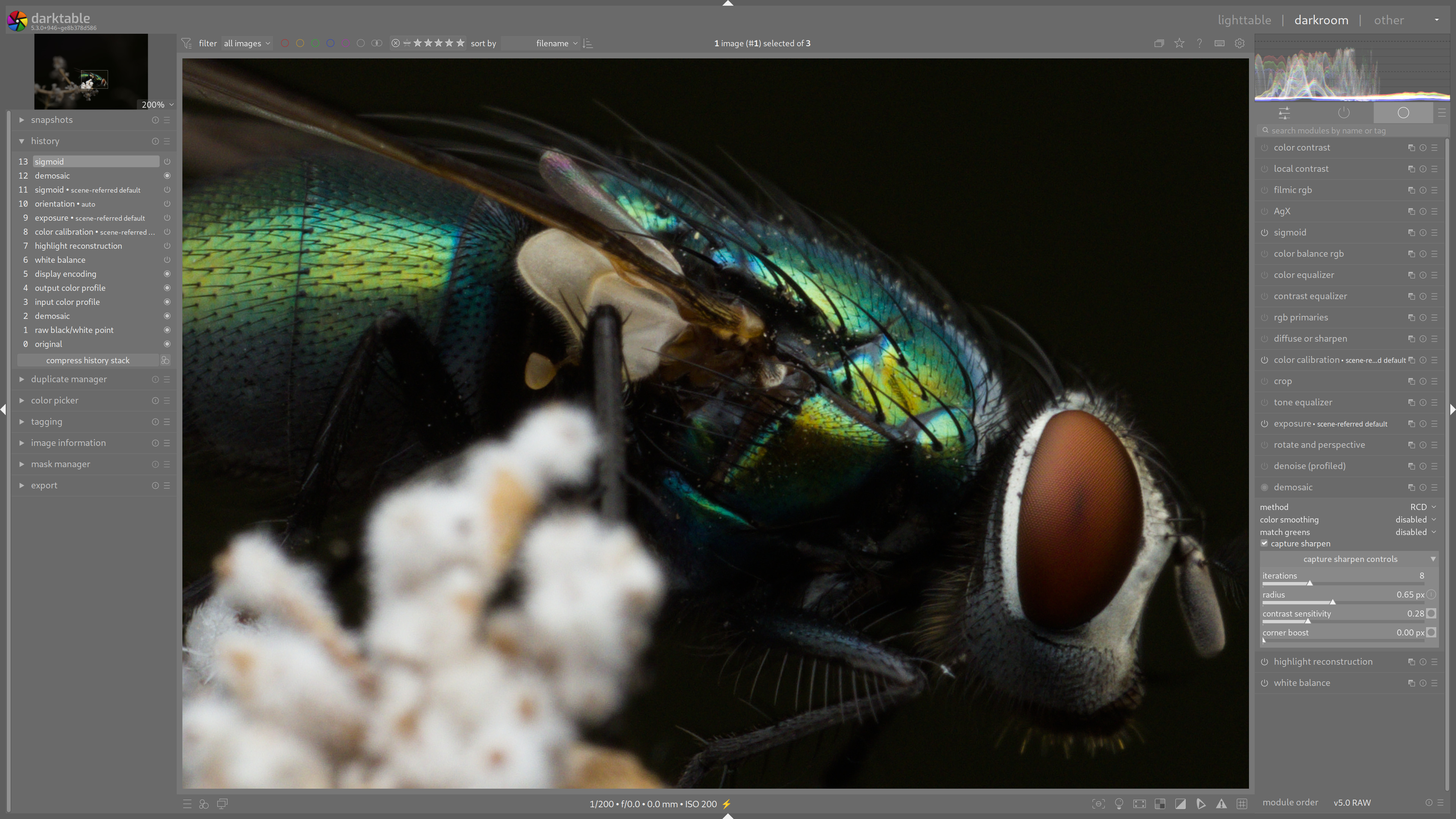The image size is (1456, 819).
Task: Open the sort by filename dropdown
Action: (552, 44)
